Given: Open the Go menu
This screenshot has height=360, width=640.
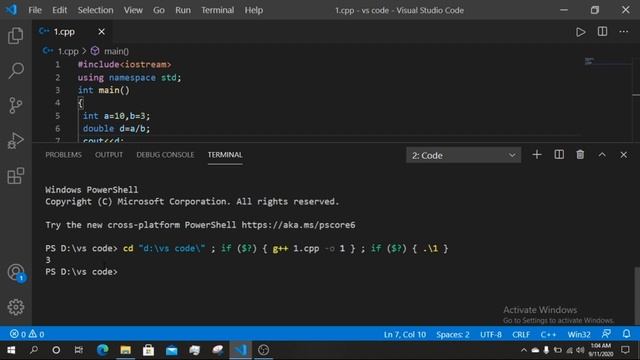Looking at the screenshot, I should (159, 10).
